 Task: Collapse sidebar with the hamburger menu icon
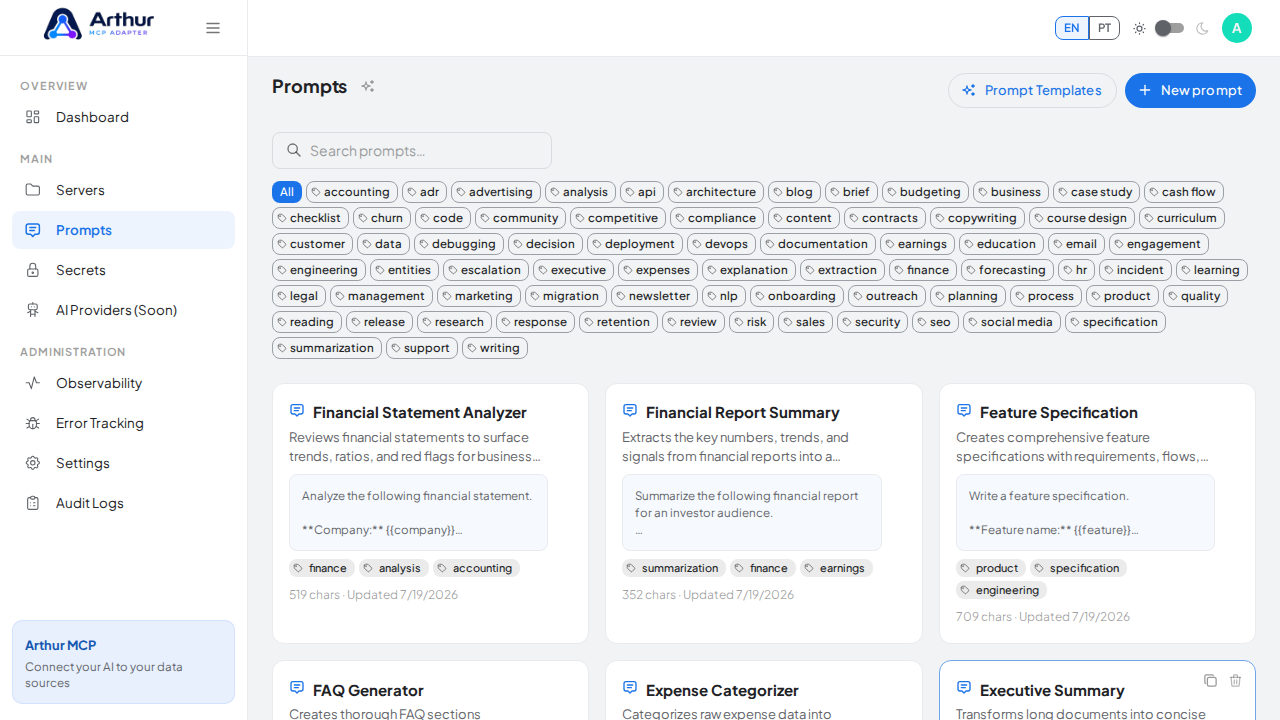[x=213, y=28]
